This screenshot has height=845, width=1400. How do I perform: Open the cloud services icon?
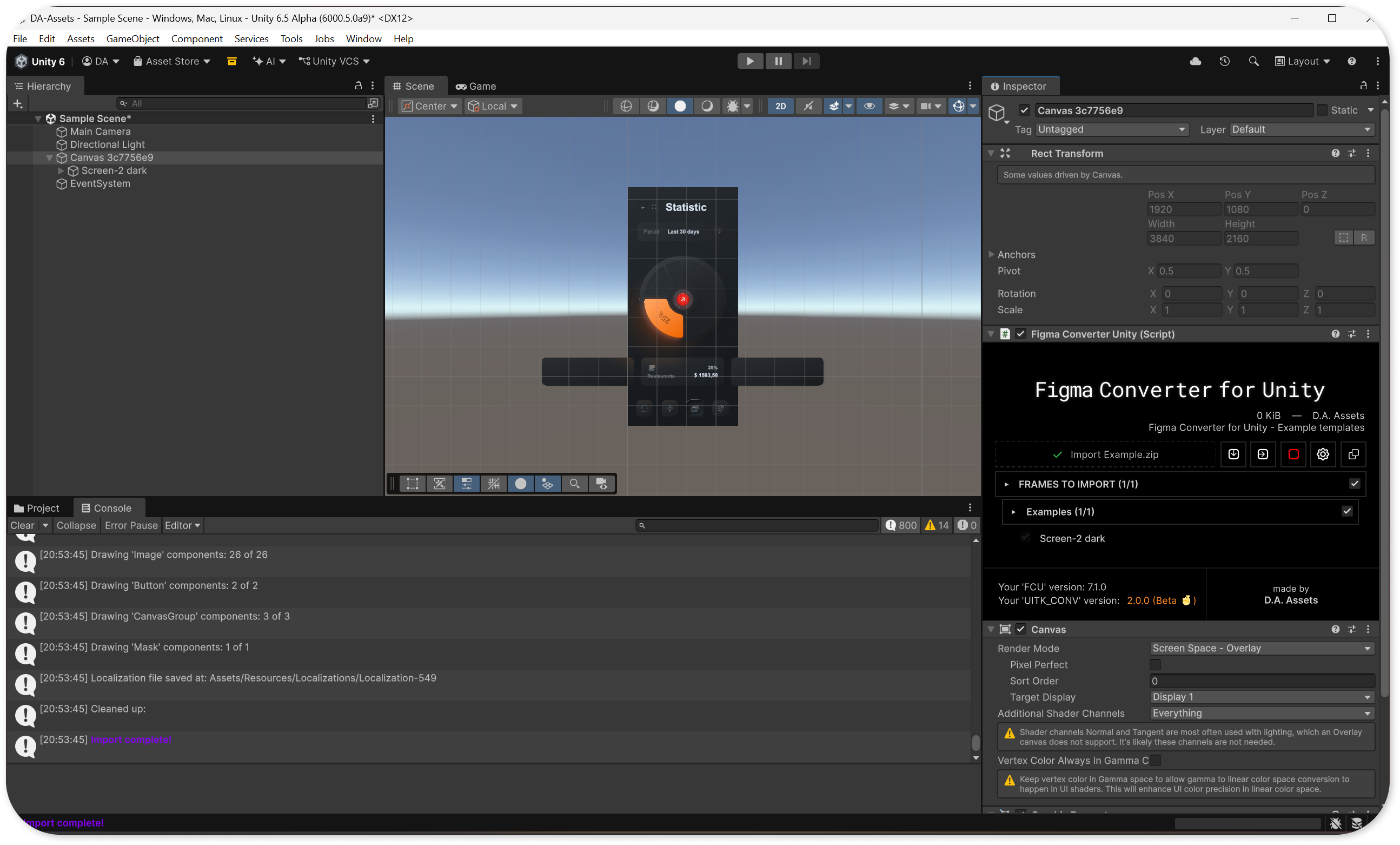click(1195, 61)
